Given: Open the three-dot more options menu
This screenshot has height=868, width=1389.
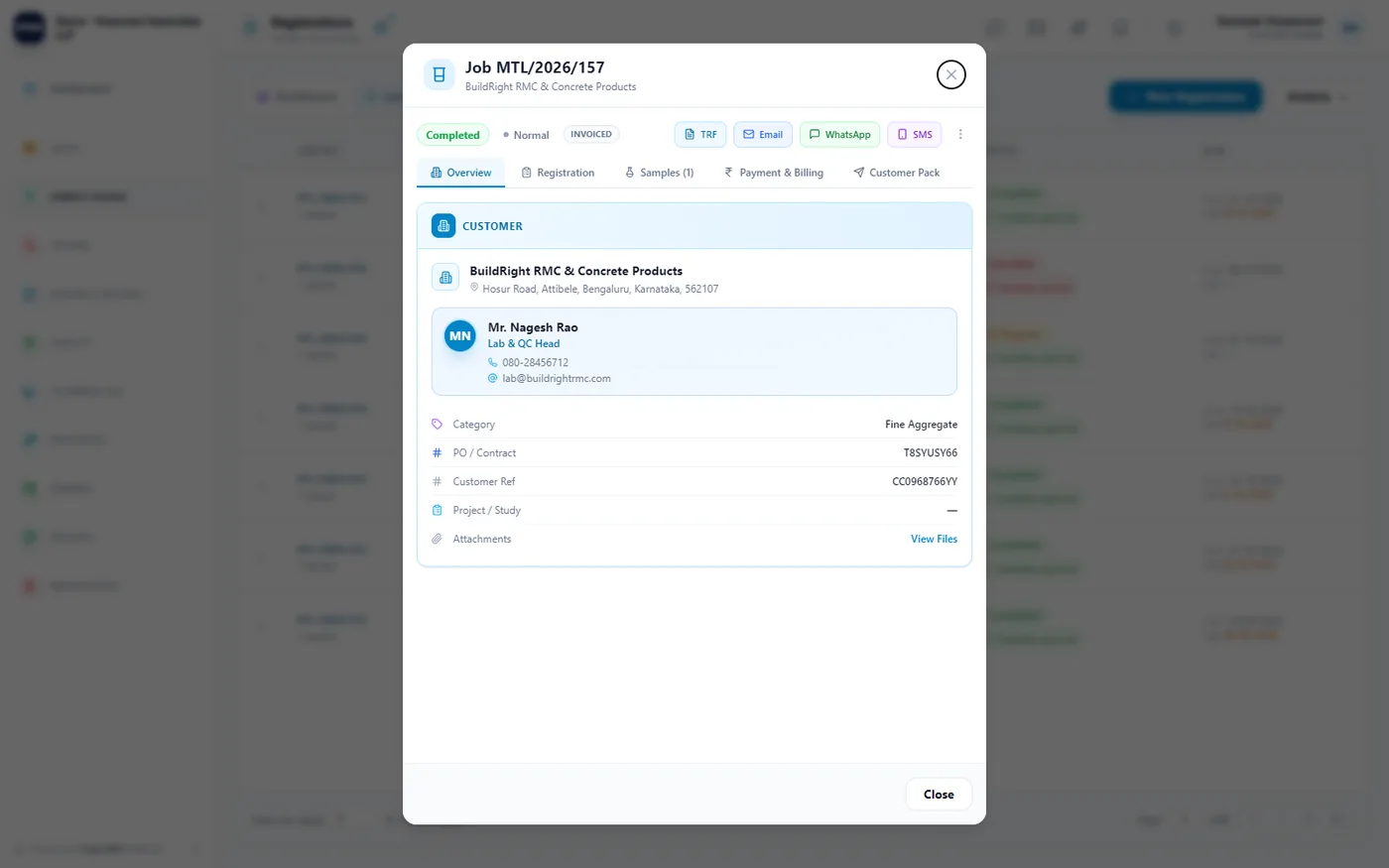Looking at the screenshot, I should pyautogui.click(x=960, y=134).
